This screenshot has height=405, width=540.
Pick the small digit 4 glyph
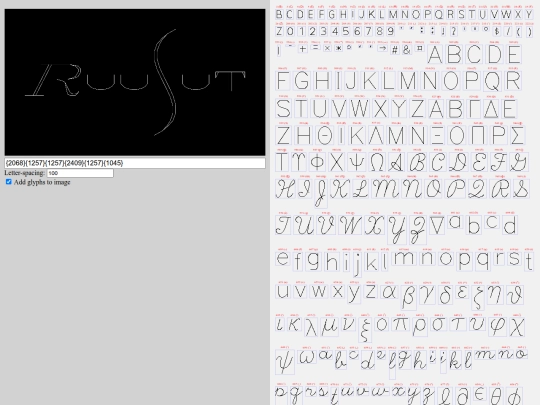334,31
